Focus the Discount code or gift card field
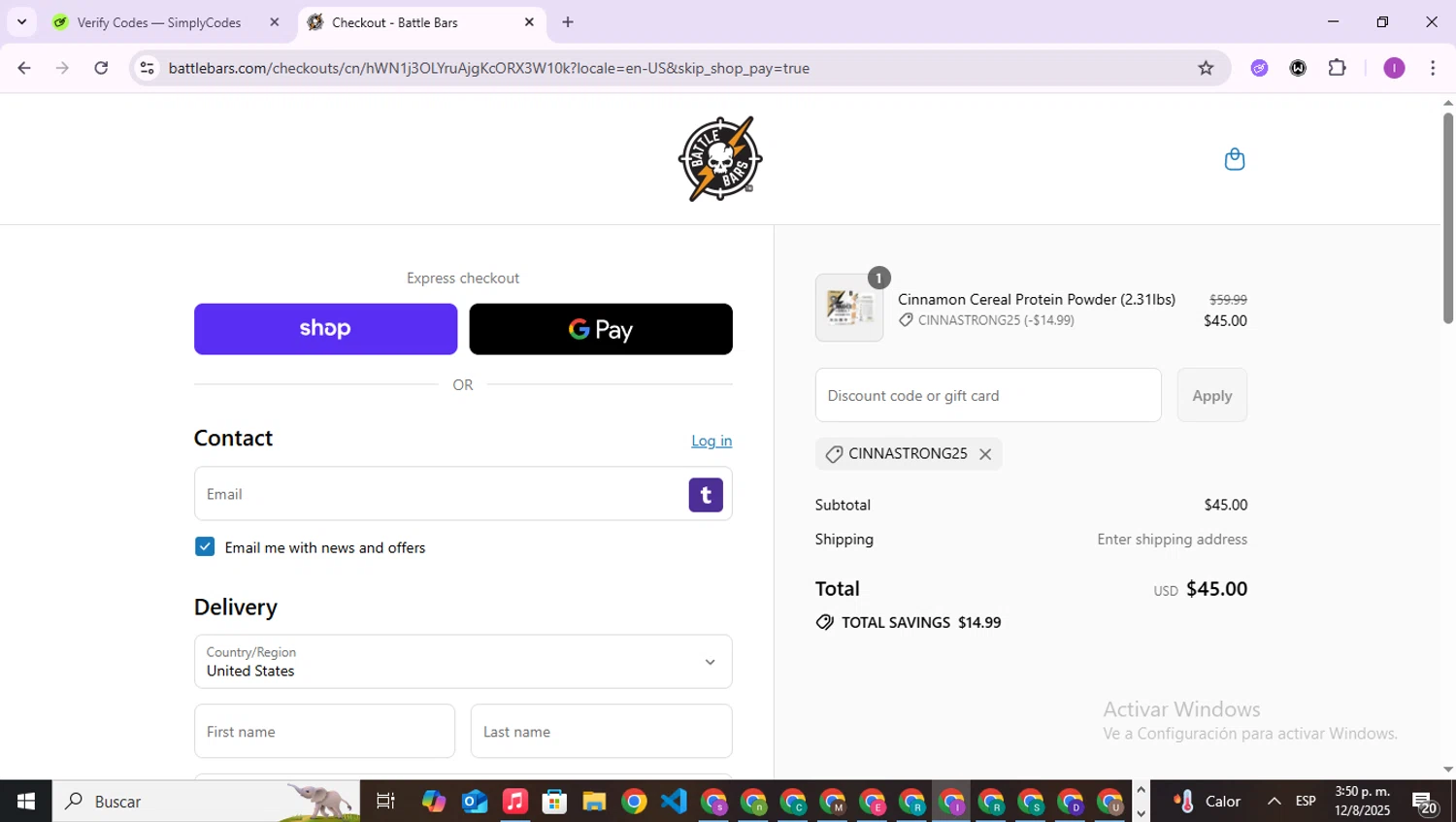 click(x=988, y=395)
